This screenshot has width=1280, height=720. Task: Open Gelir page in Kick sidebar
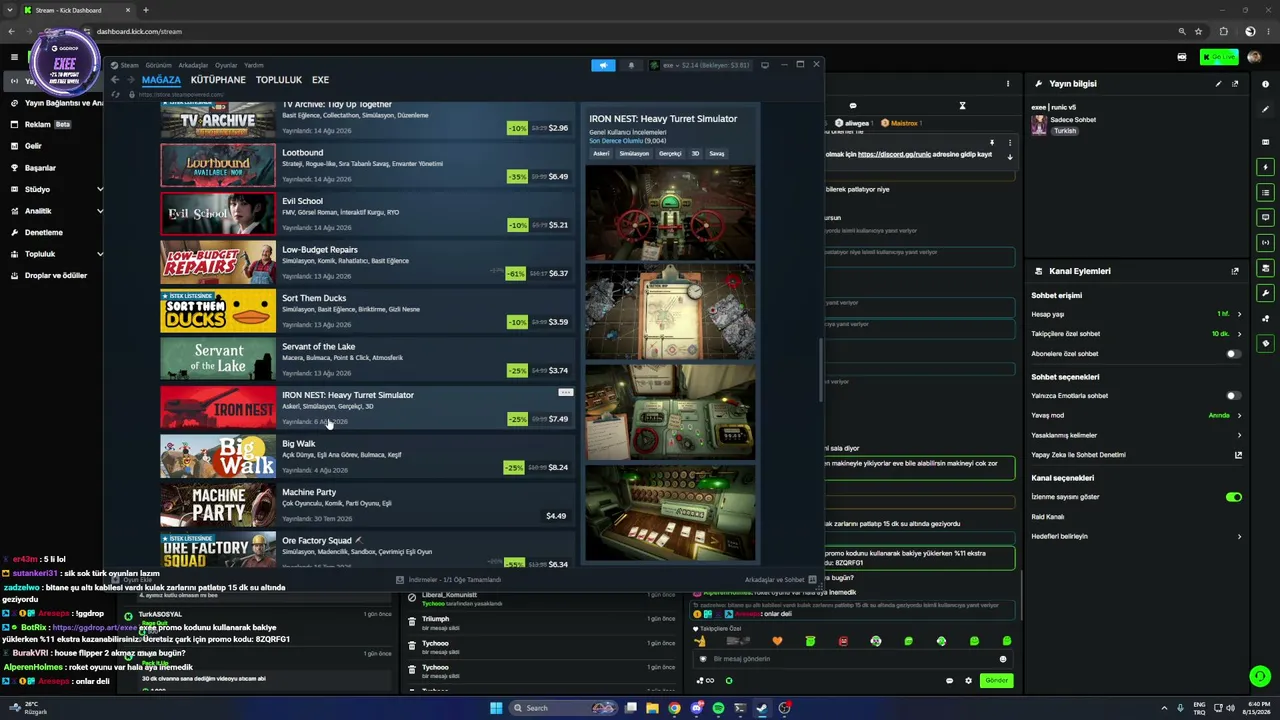coord(33,146)
